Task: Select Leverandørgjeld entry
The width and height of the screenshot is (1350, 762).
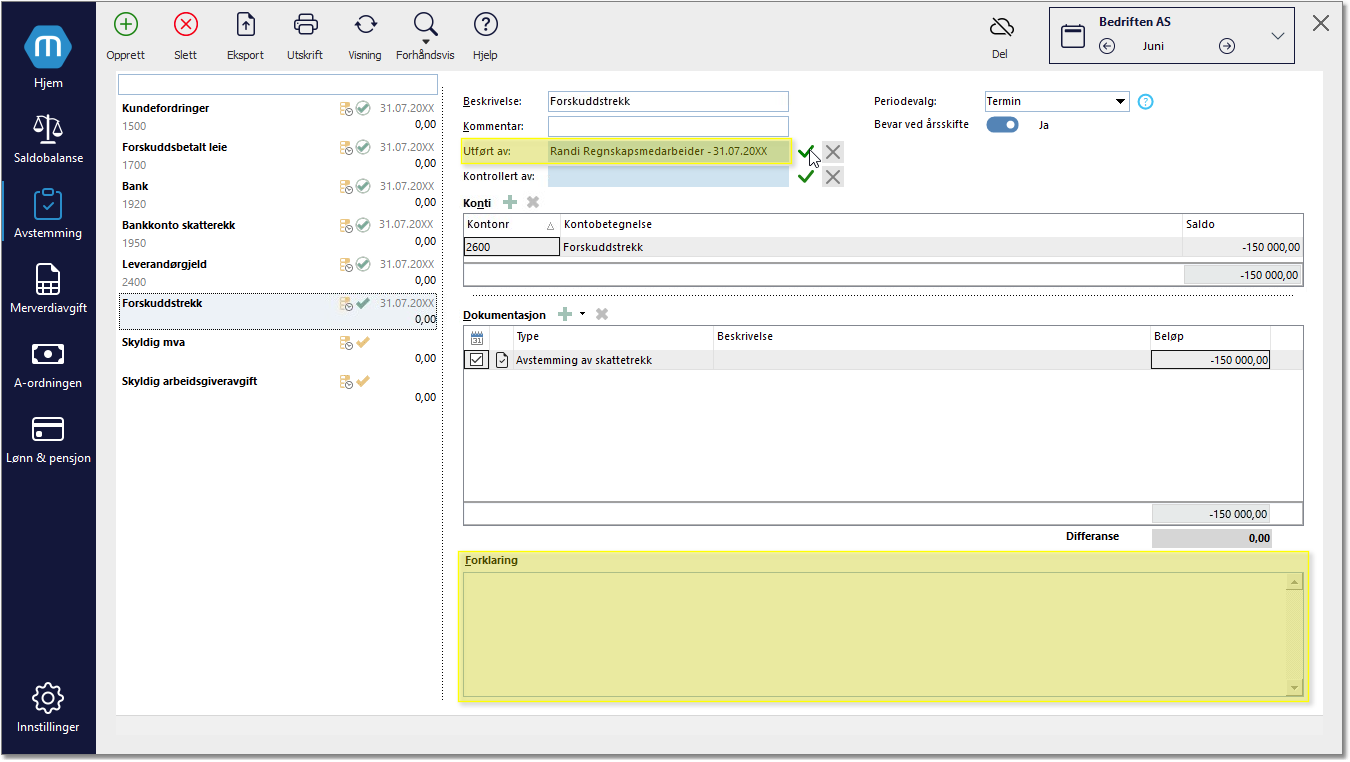Action: 278,272
